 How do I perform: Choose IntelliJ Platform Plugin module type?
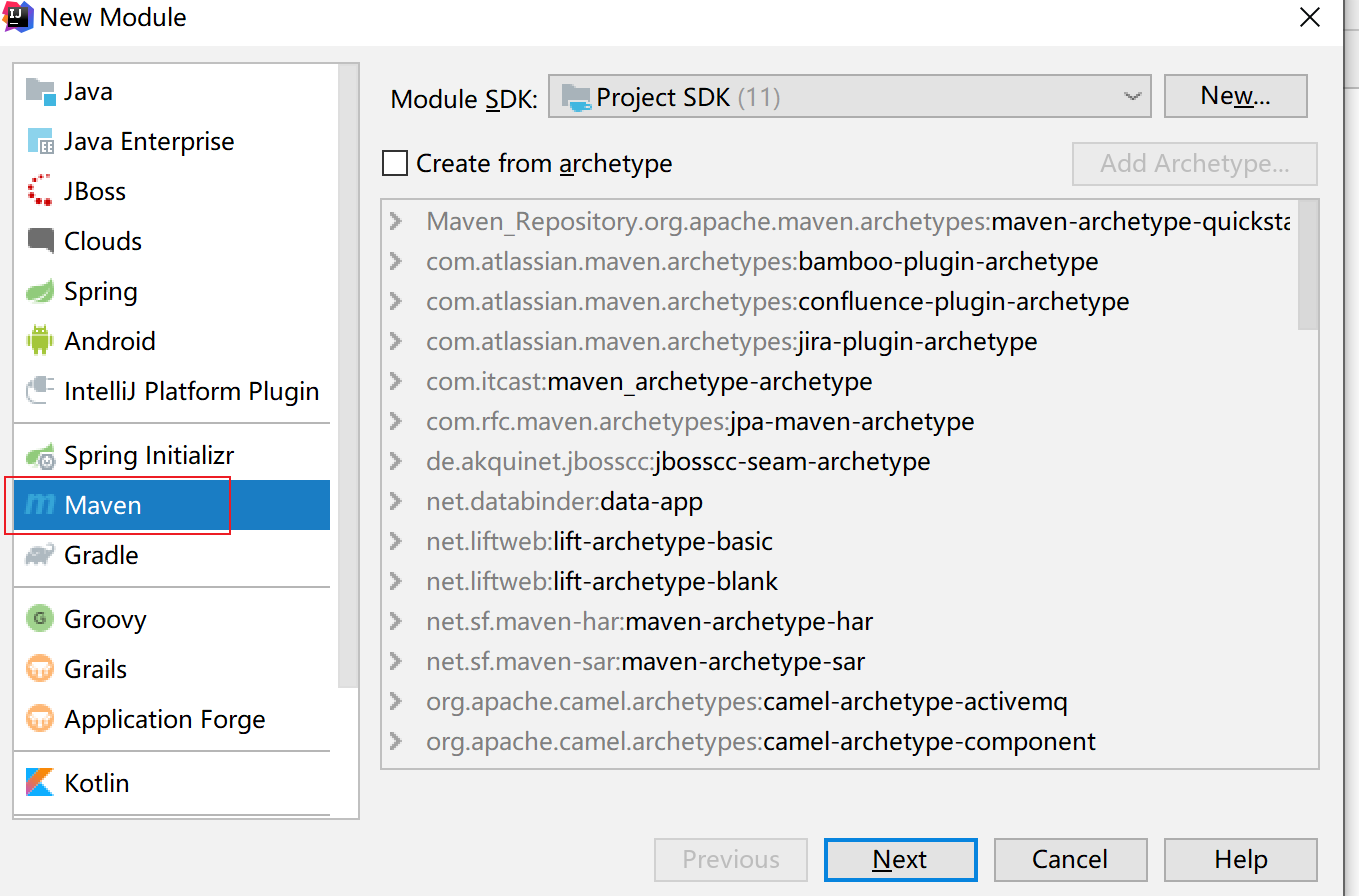[191, 391]
